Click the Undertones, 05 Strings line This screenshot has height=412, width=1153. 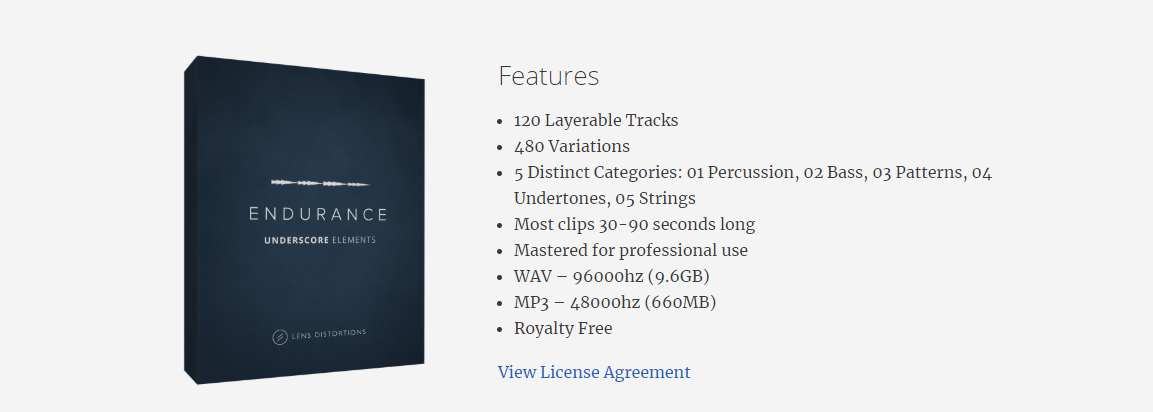click(604, 199)
